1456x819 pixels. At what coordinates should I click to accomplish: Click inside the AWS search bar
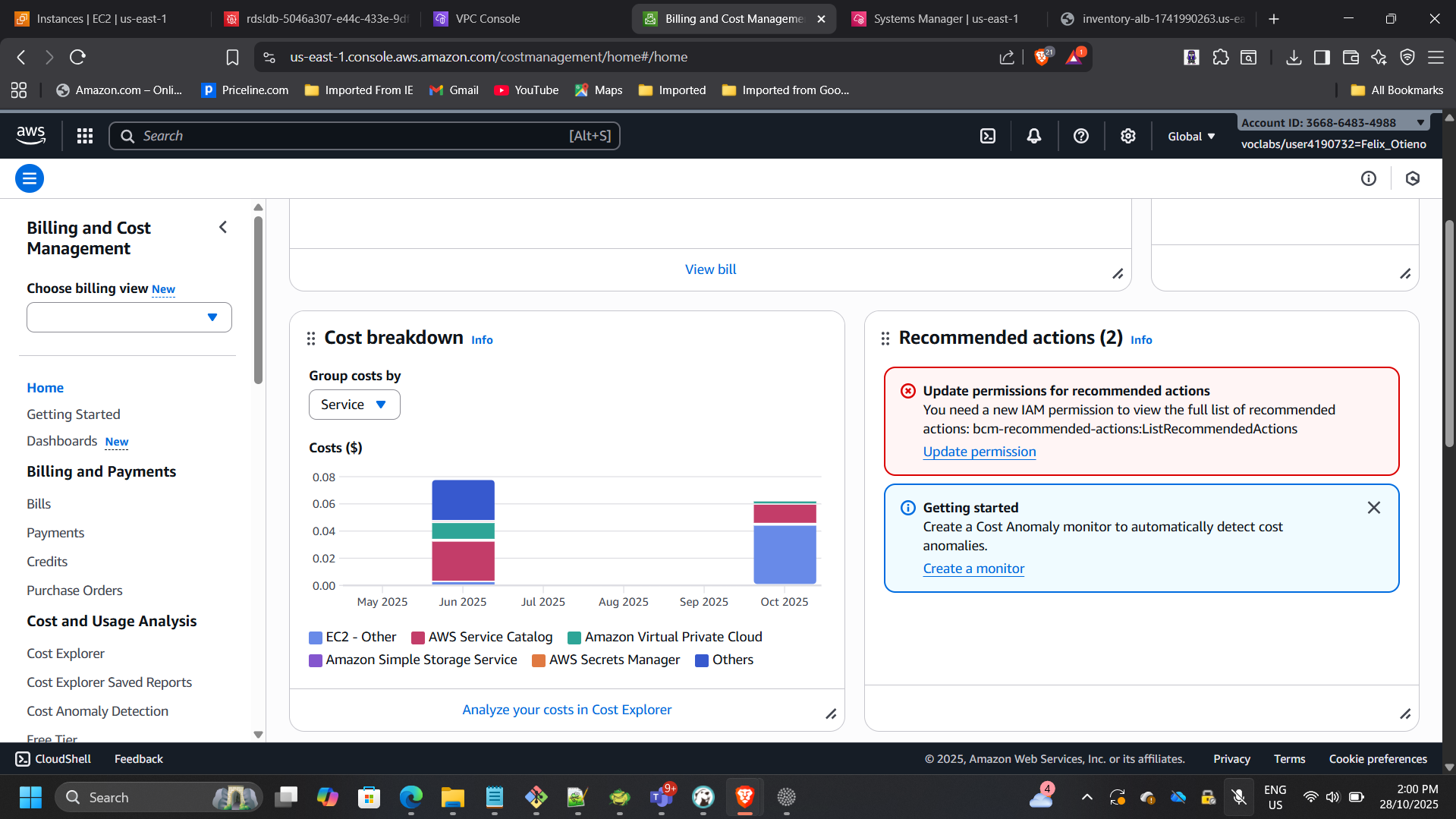click(x=364, y=135)
